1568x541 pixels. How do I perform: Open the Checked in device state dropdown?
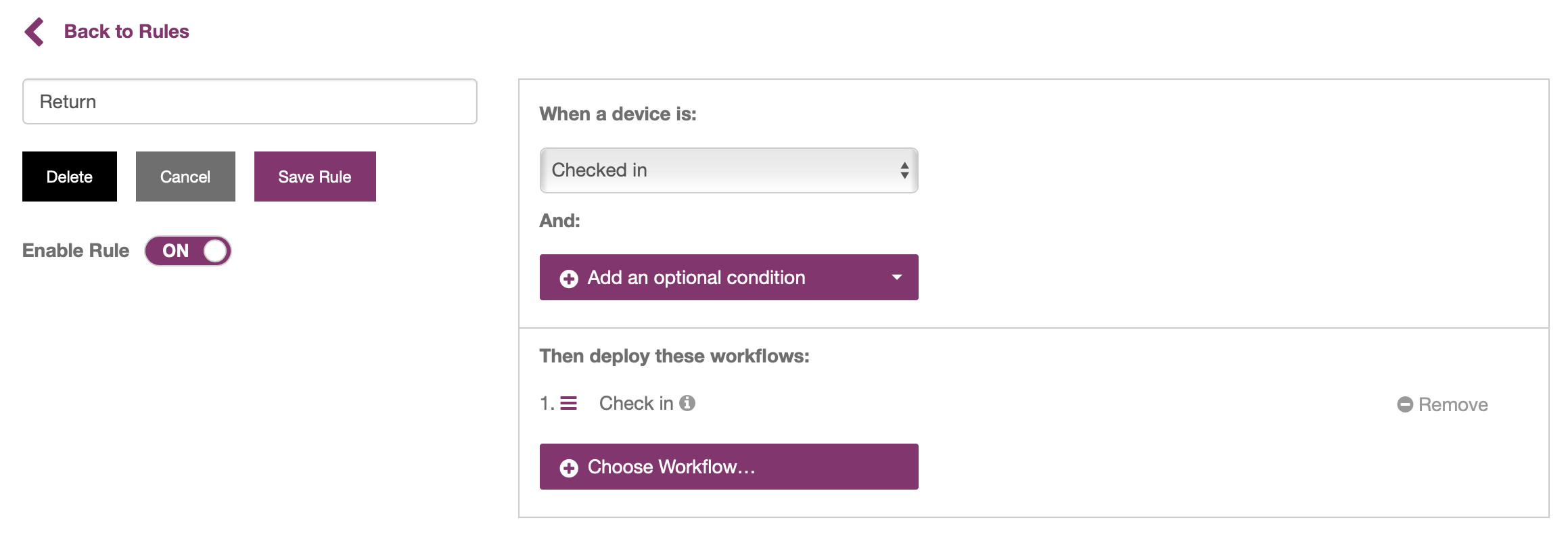pyautogui.click(x=728, y=170)
